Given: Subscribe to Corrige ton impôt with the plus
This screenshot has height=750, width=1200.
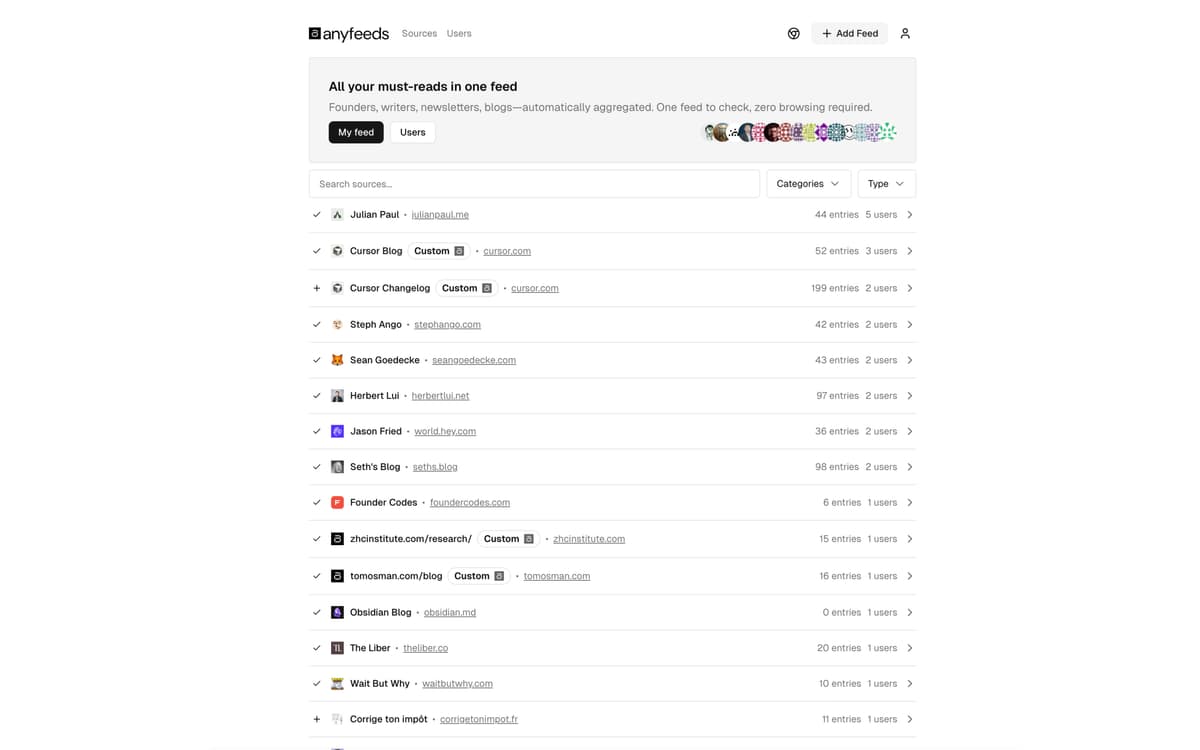Looking at the screenshot, I should (x=317, y=718).
